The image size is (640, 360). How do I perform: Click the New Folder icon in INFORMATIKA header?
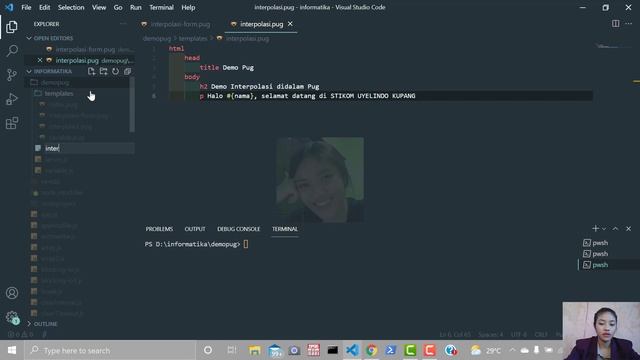click(x=104, y=71)
